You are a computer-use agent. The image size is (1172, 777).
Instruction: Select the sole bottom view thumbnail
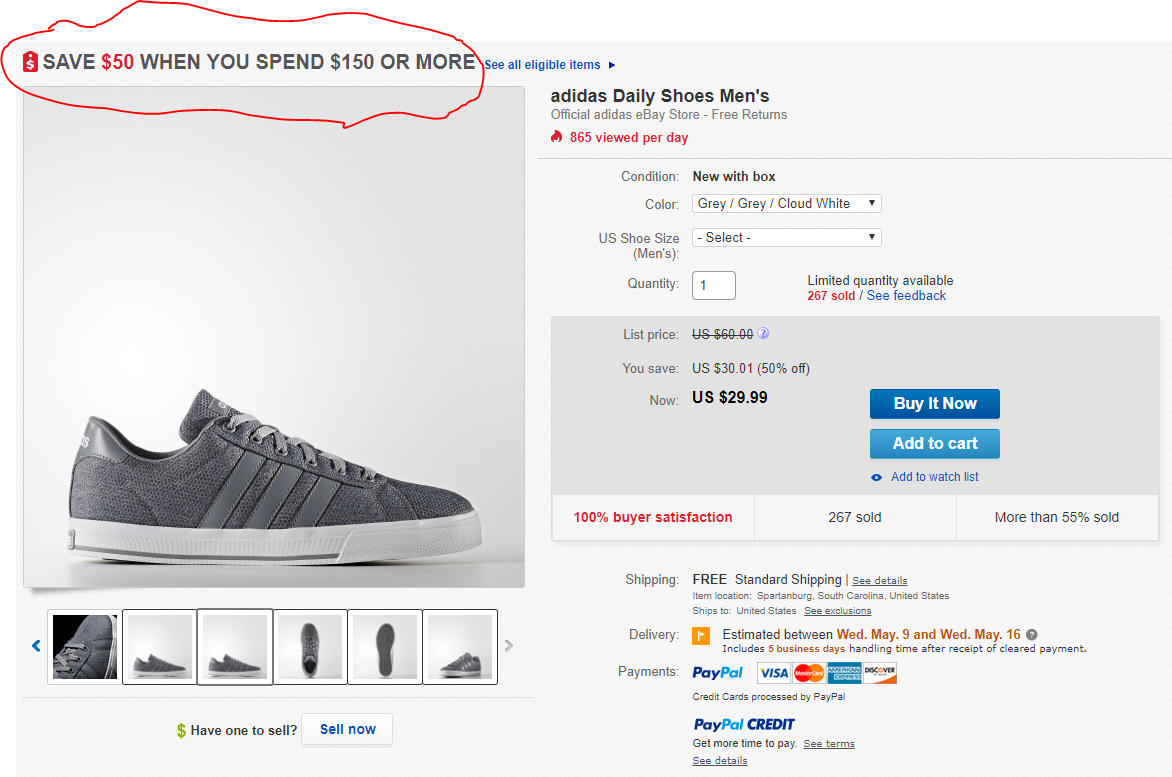385,647
